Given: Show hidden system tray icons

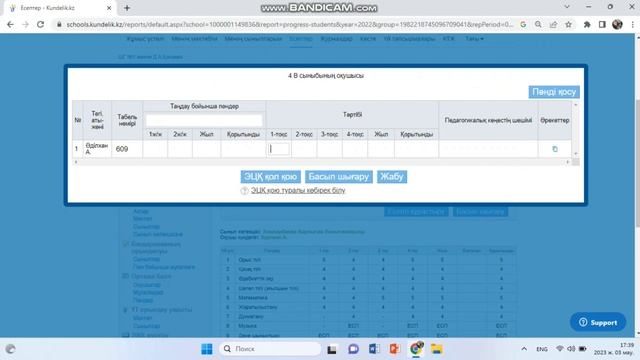Looking at the screenshot, I should pyautogui.click(x=524, y=349).
